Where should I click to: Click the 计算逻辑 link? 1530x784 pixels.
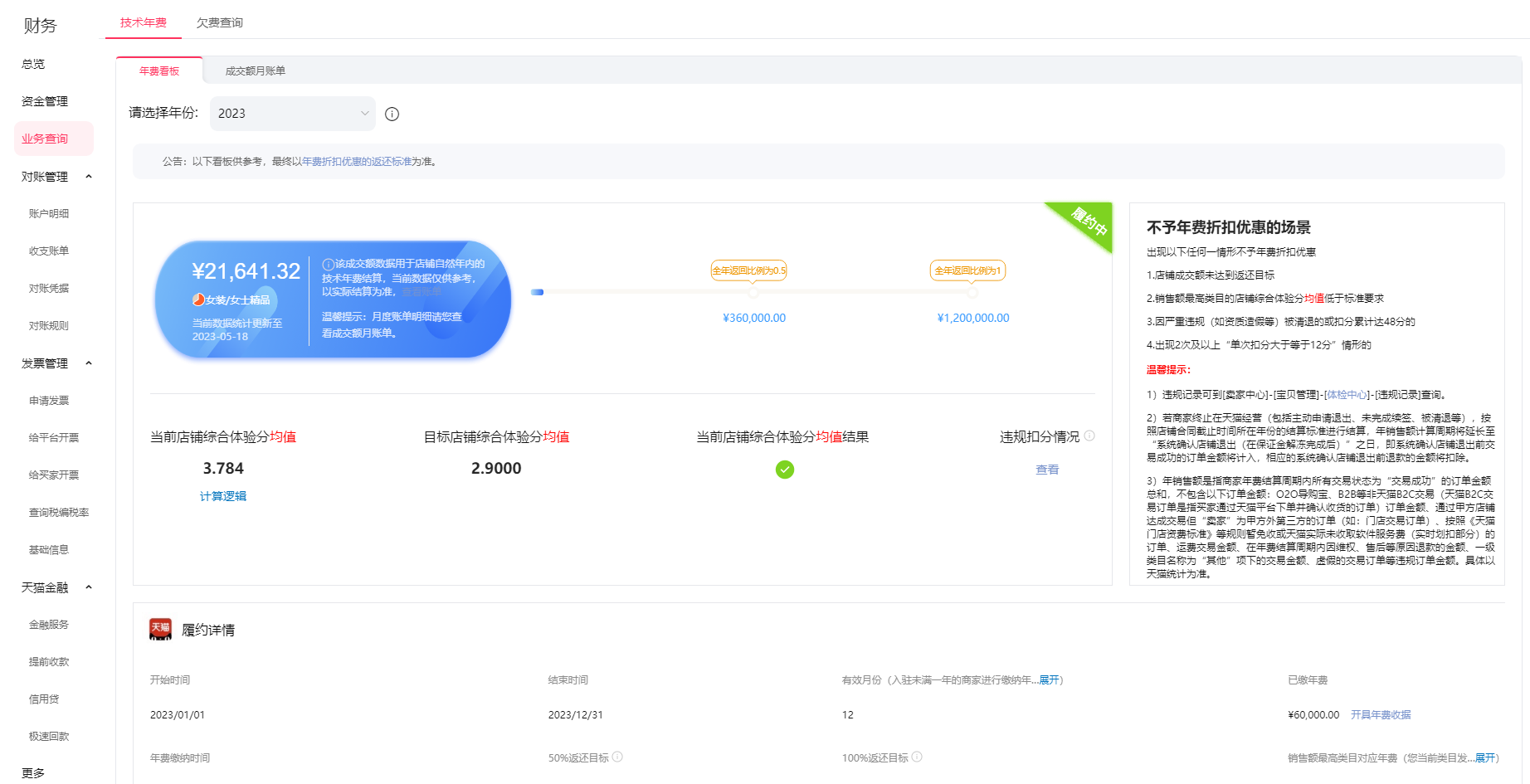(223, 496)
